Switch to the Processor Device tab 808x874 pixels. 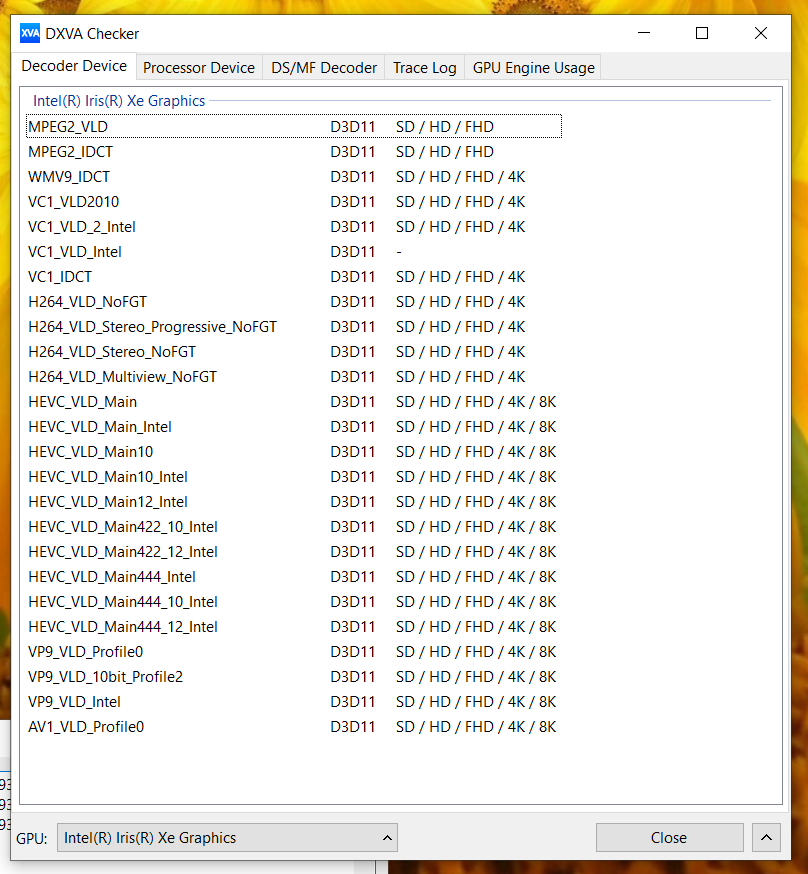[199, 67]
